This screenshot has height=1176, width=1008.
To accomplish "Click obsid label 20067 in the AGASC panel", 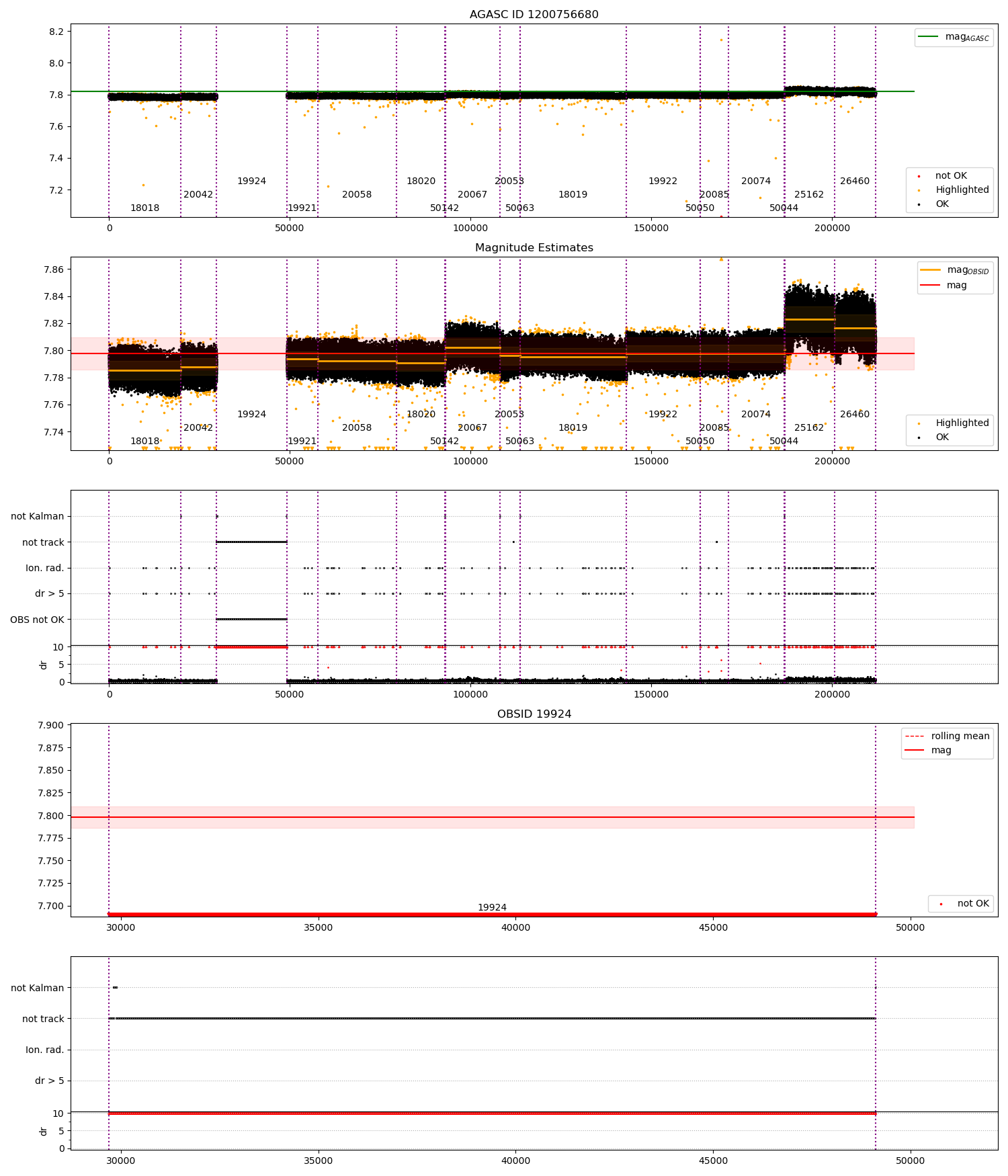I will [472, 195].
